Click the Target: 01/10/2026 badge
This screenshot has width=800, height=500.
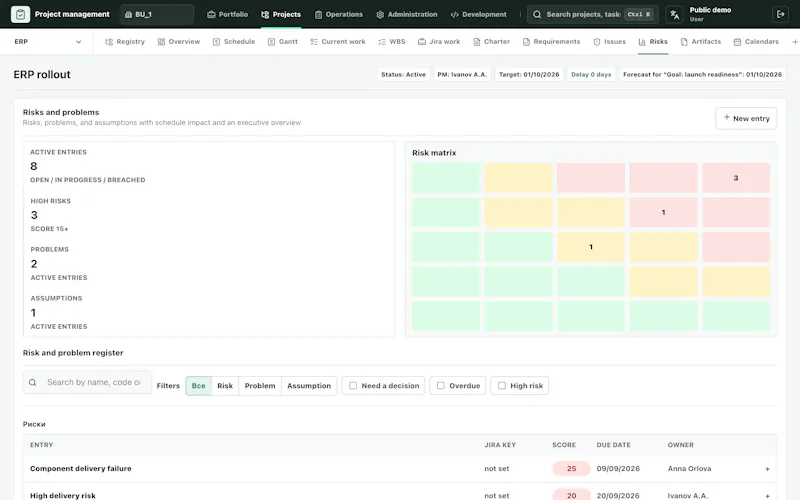pyautogui.click(x=529, y=74)
